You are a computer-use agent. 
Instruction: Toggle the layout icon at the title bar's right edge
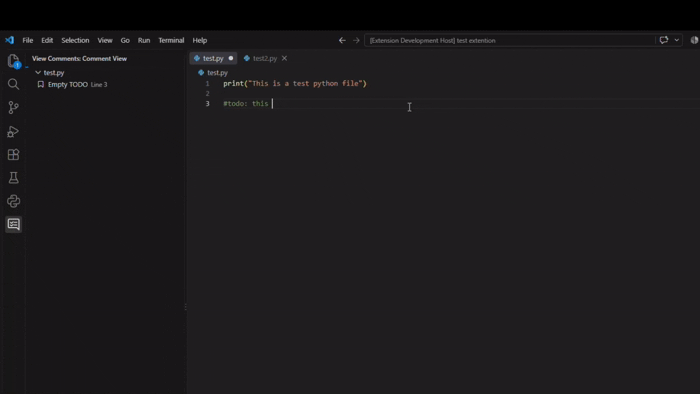(x=694, y=40)
